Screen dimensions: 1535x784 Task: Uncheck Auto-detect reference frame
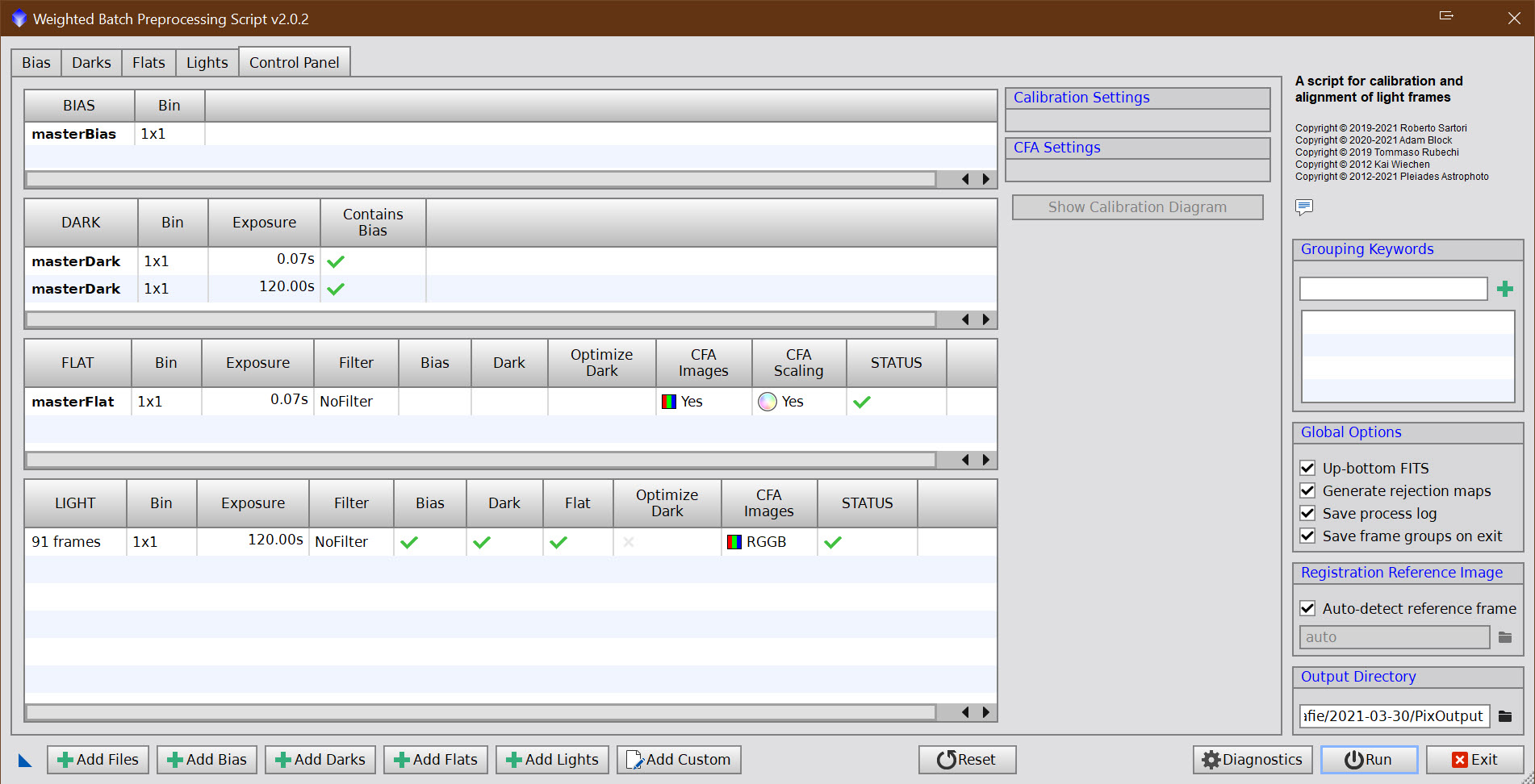coord(1307,608)
